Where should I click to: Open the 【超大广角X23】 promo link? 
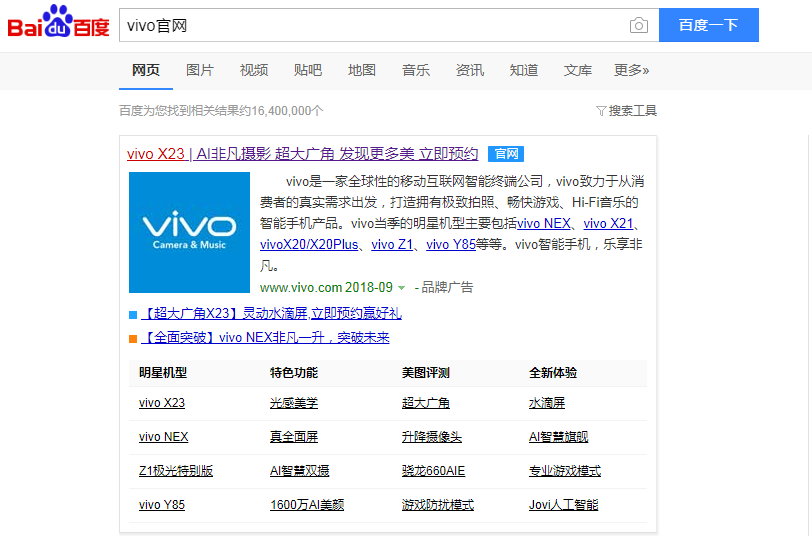coord(271,313)
